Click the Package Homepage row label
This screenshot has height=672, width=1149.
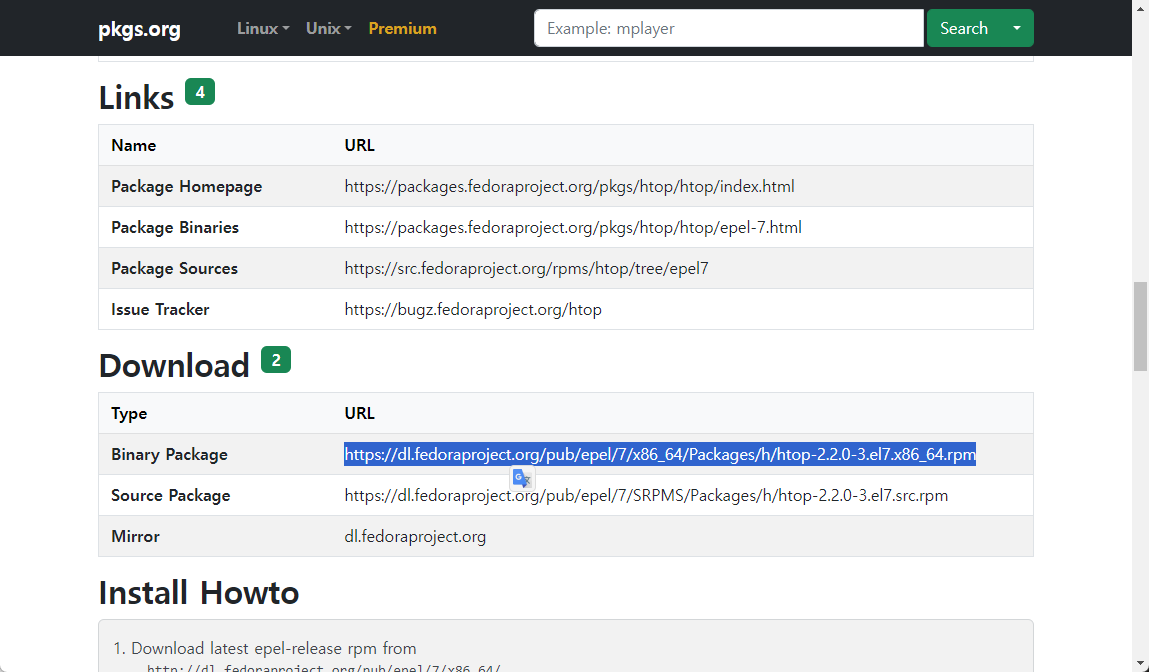pos(186,186)
